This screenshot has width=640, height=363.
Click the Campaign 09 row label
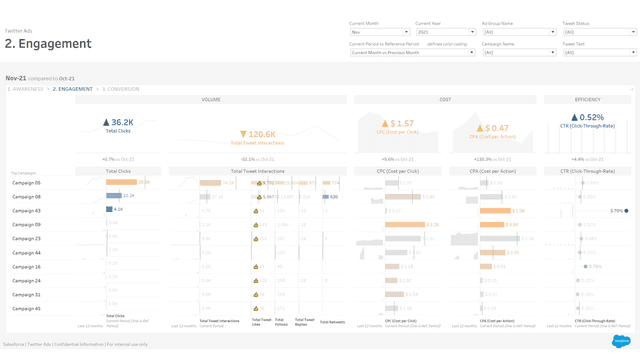tap(27, 225)
